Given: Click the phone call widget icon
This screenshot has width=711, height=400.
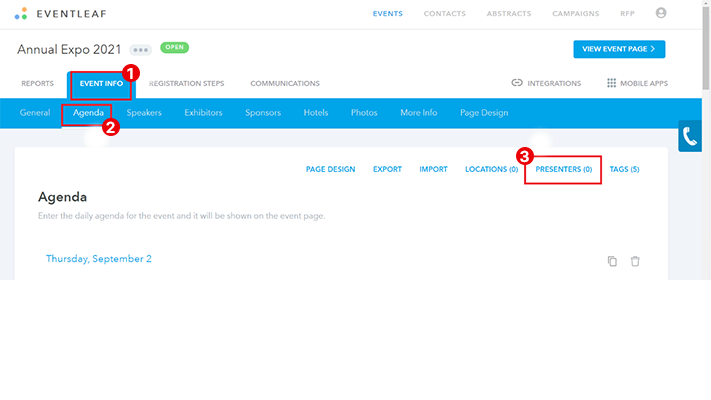Looking at the screenshot, I should [x=690, y=137].
